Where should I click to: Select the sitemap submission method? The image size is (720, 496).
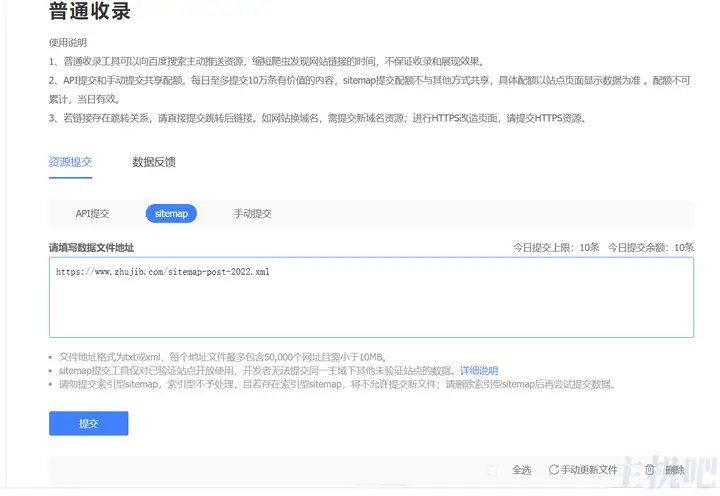[171, 214]
